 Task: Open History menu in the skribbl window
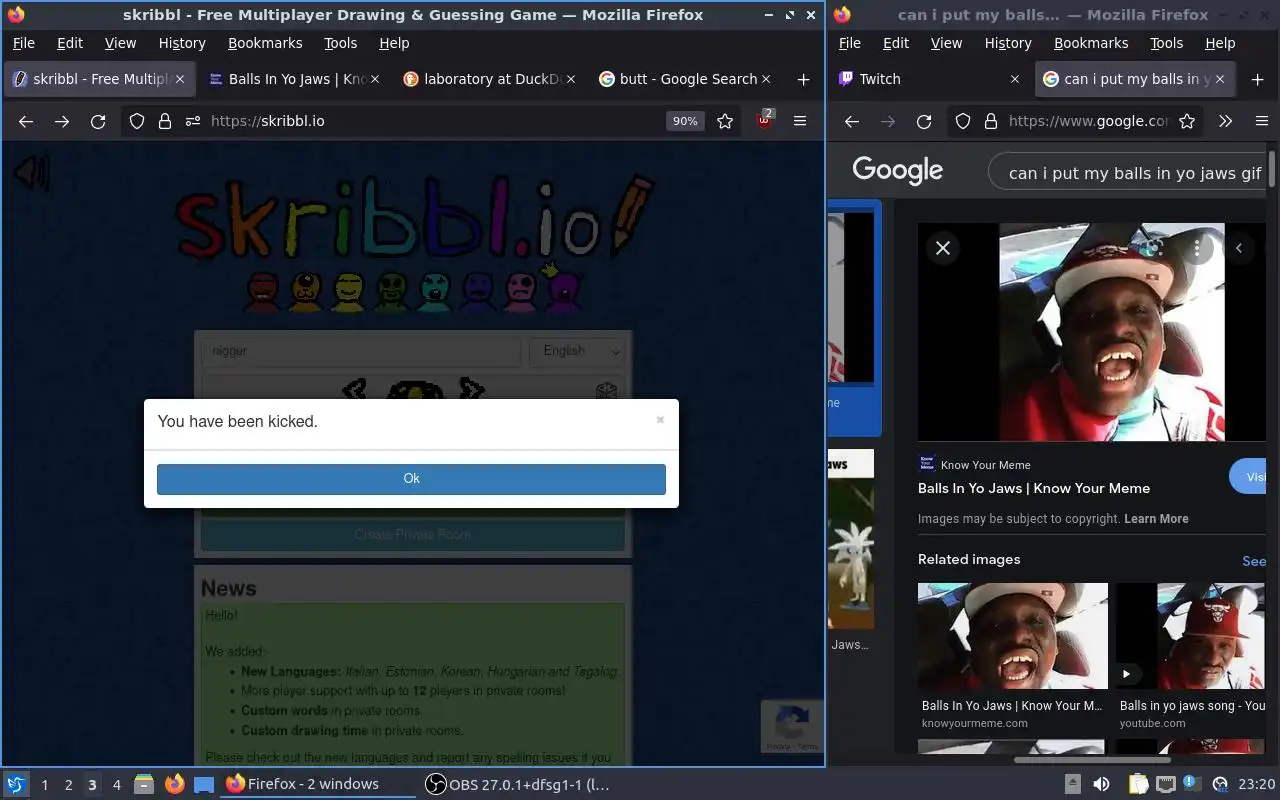coord(182,43)
